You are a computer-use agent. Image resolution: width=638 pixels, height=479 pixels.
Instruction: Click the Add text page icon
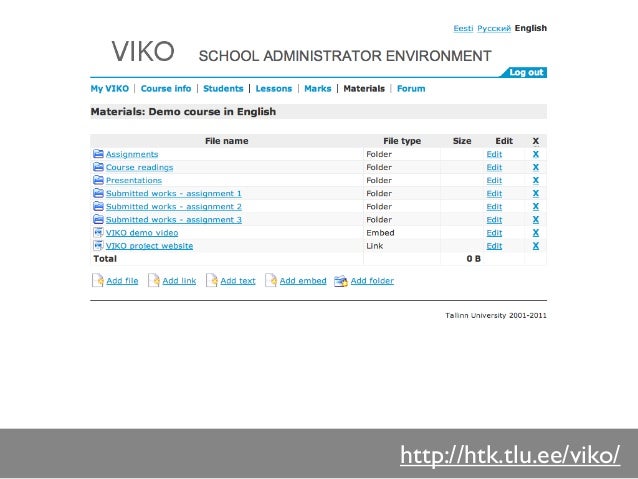point(212,280)
